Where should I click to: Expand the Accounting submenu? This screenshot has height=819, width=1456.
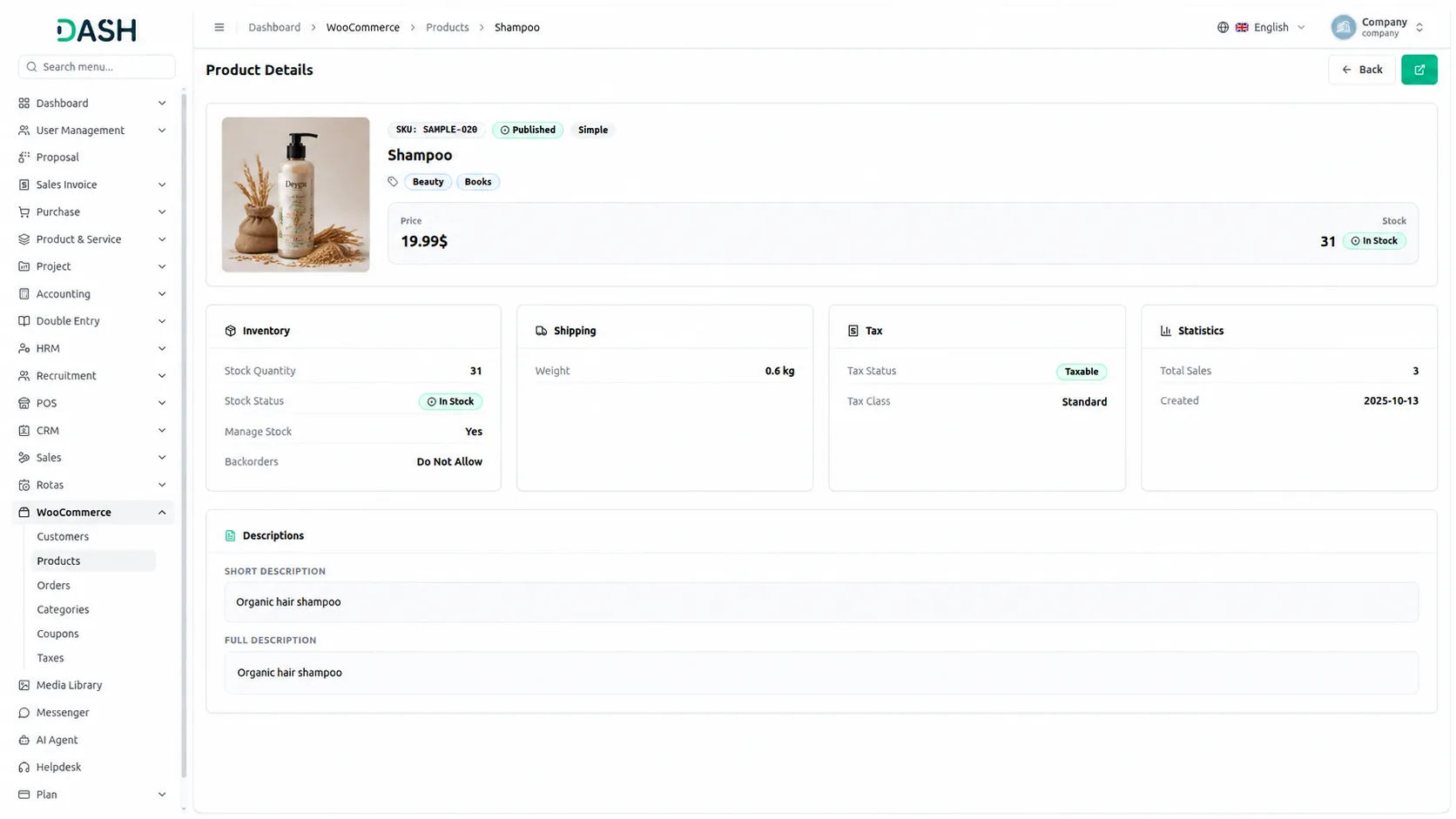point(162,294)
